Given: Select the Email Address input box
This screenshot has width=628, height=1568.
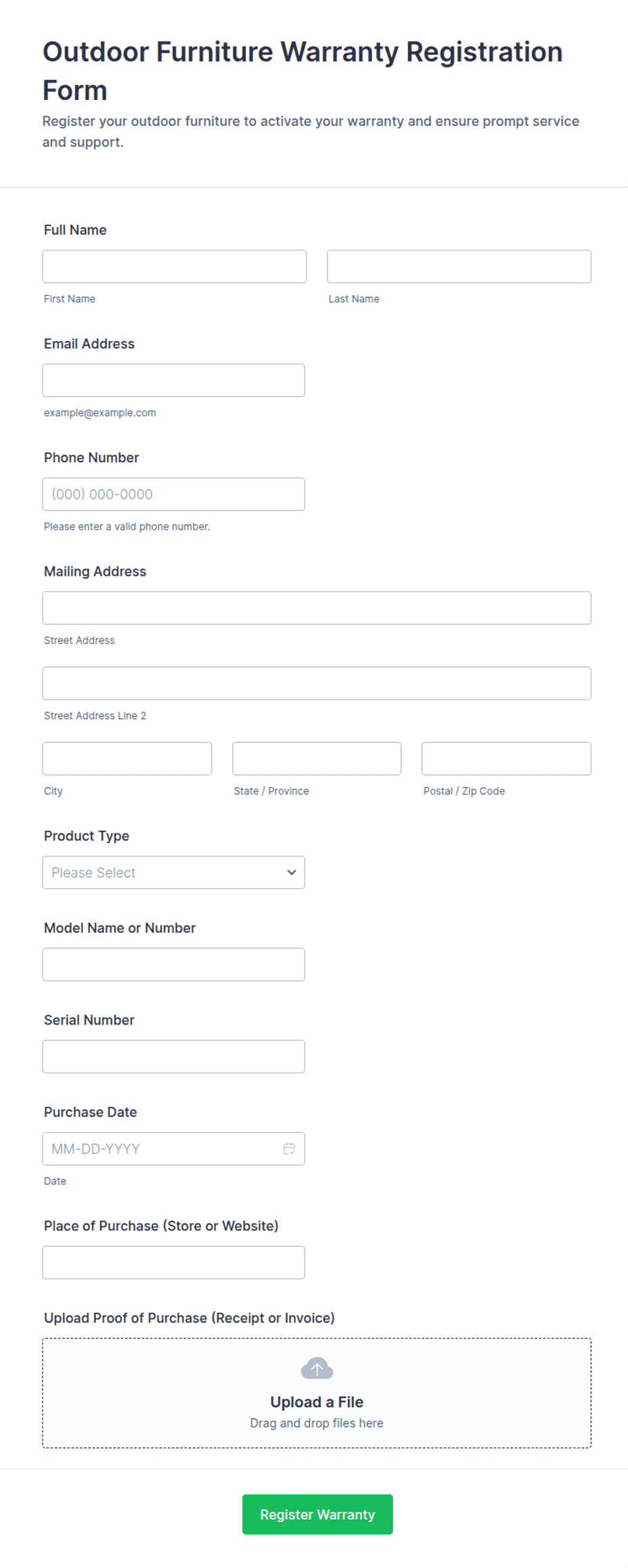Looking at the screenshot, I should pos(174,380).
